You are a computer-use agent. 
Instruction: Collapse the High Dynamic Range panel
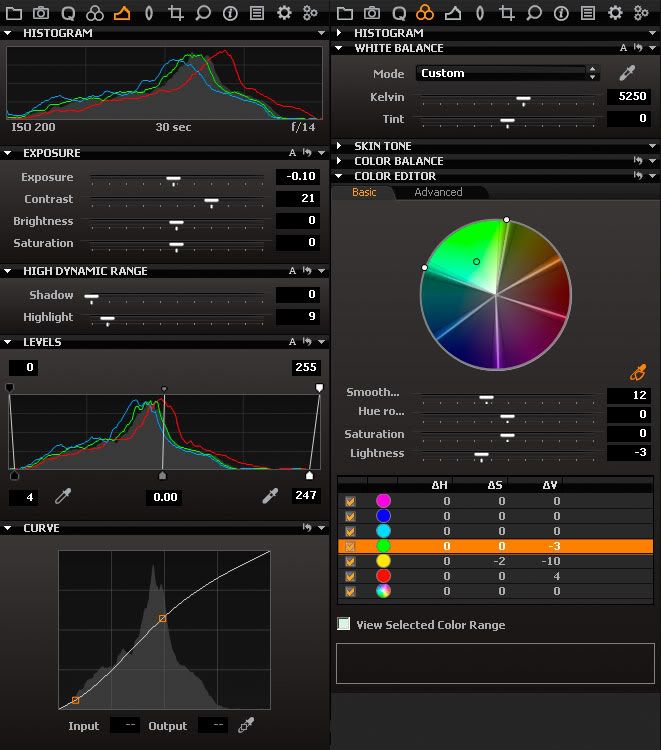tap(8, 271)
